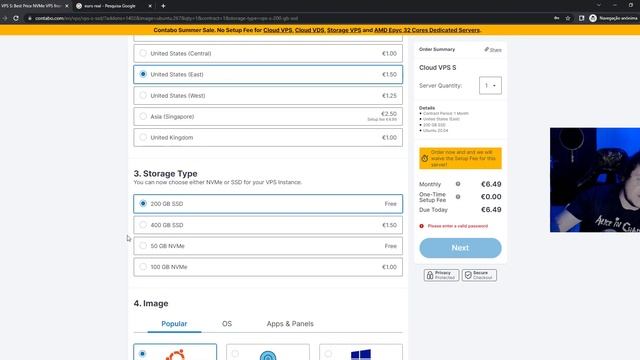Select United Kingdom region
Image resolution: width=640 pixels, height=360 pixels.
(x=268, y=138)
